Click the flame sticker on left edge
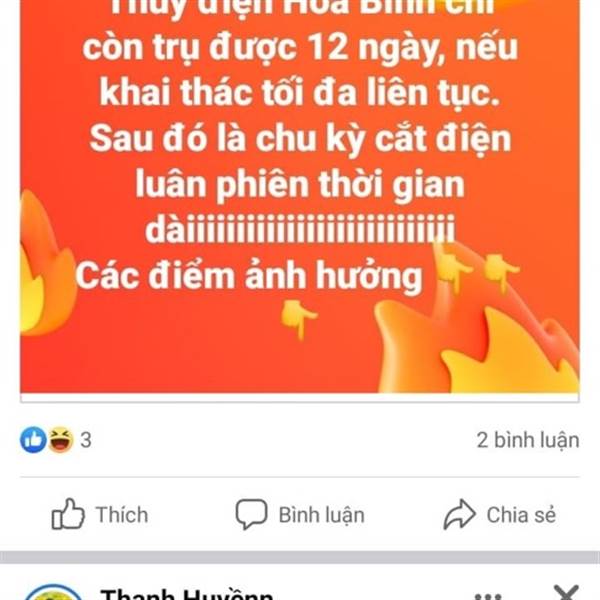Viewport: 600px width, 600px height. pos(47,262)
